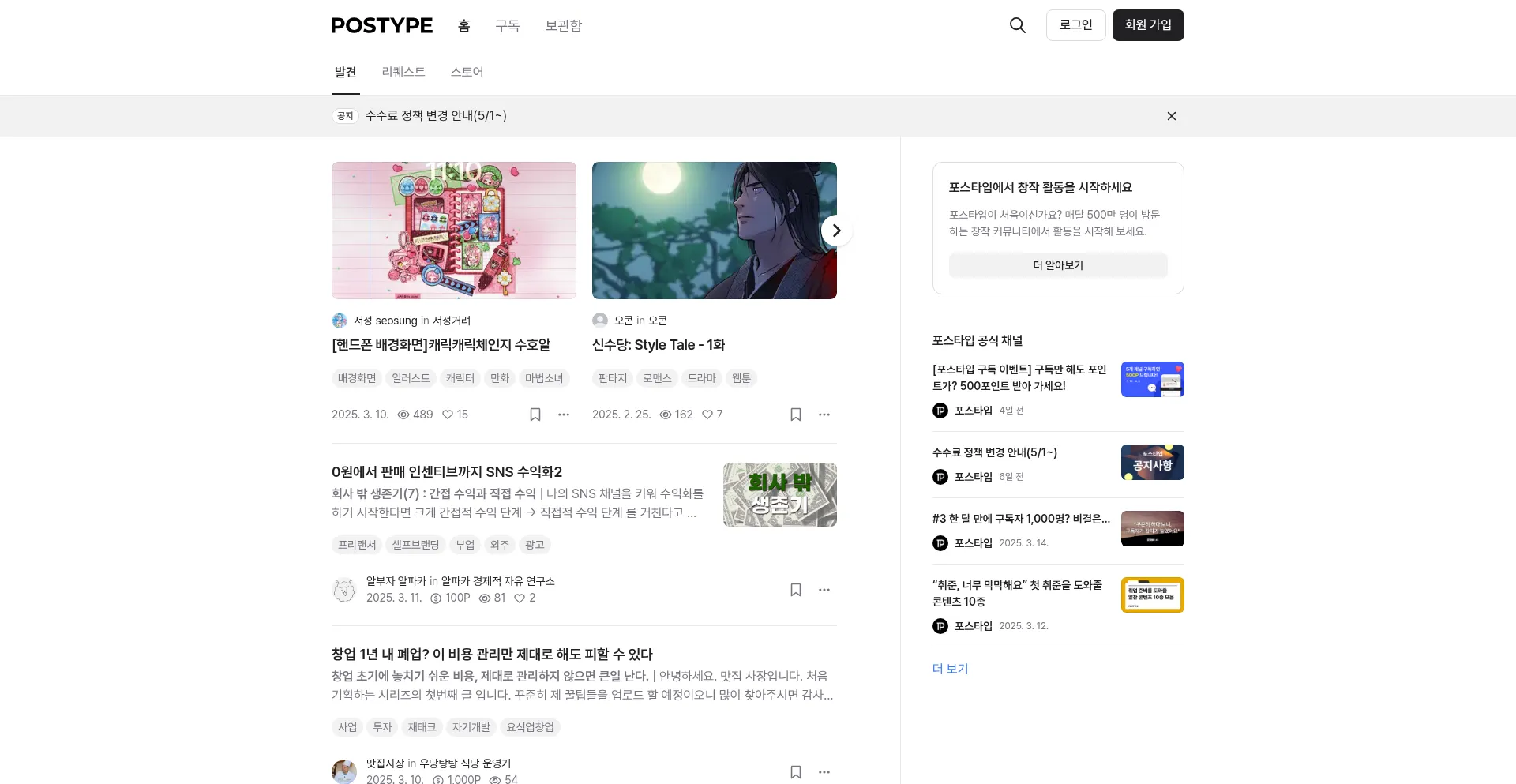Open 구독 이벤트 official channel thumbnail
This screenshot has height=784, width=1516.
tap(1153, 379)
